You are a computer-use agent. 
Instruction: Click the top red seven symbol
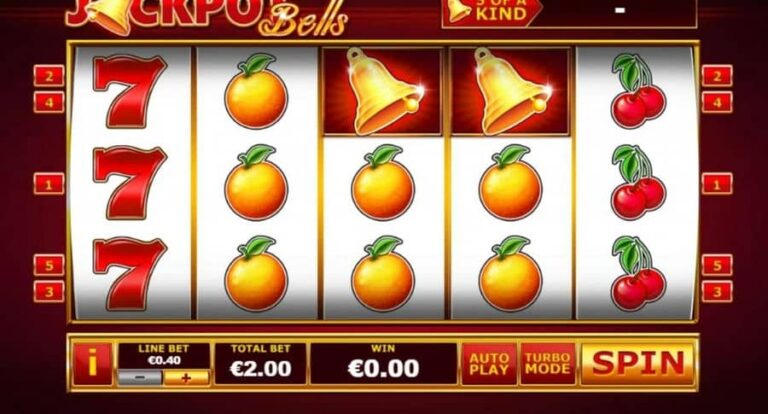(x=129, y=91)
